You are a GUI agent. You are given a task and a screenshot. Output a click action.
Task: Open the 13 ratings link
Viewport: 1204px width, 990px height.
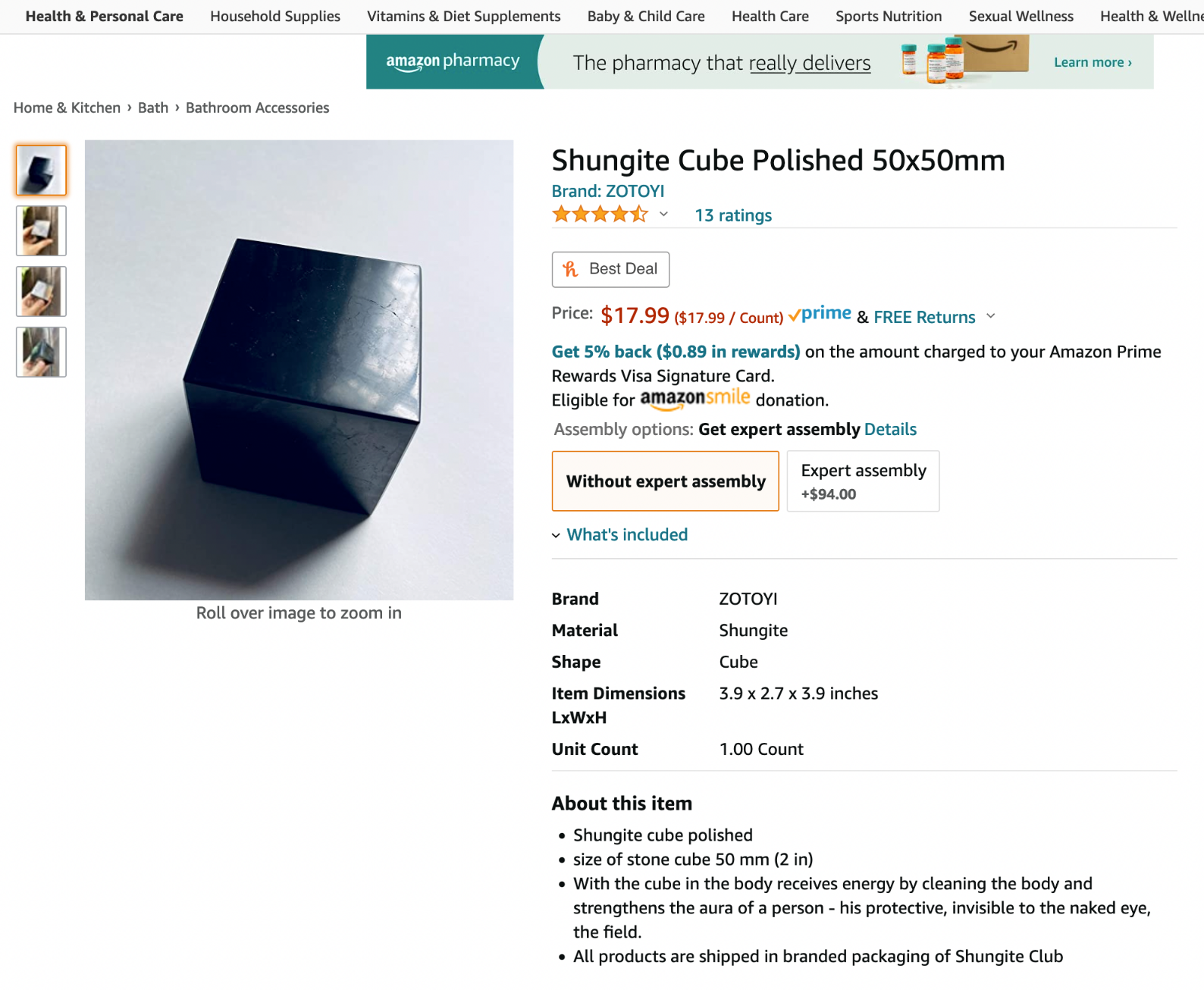732,215
